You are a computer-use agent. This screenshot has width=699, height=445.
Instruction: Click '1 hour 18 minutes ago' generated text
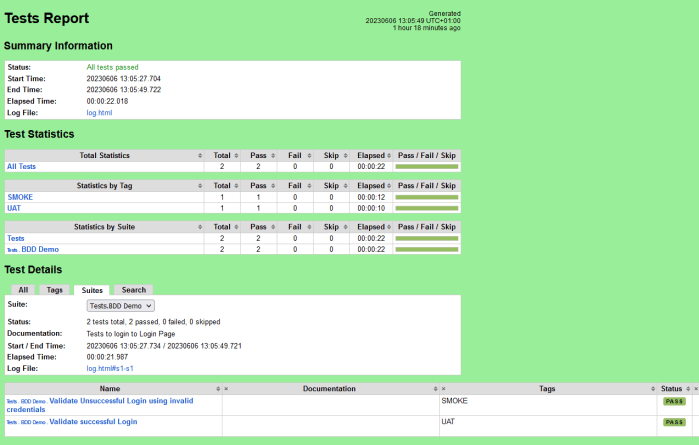(427, 28)
